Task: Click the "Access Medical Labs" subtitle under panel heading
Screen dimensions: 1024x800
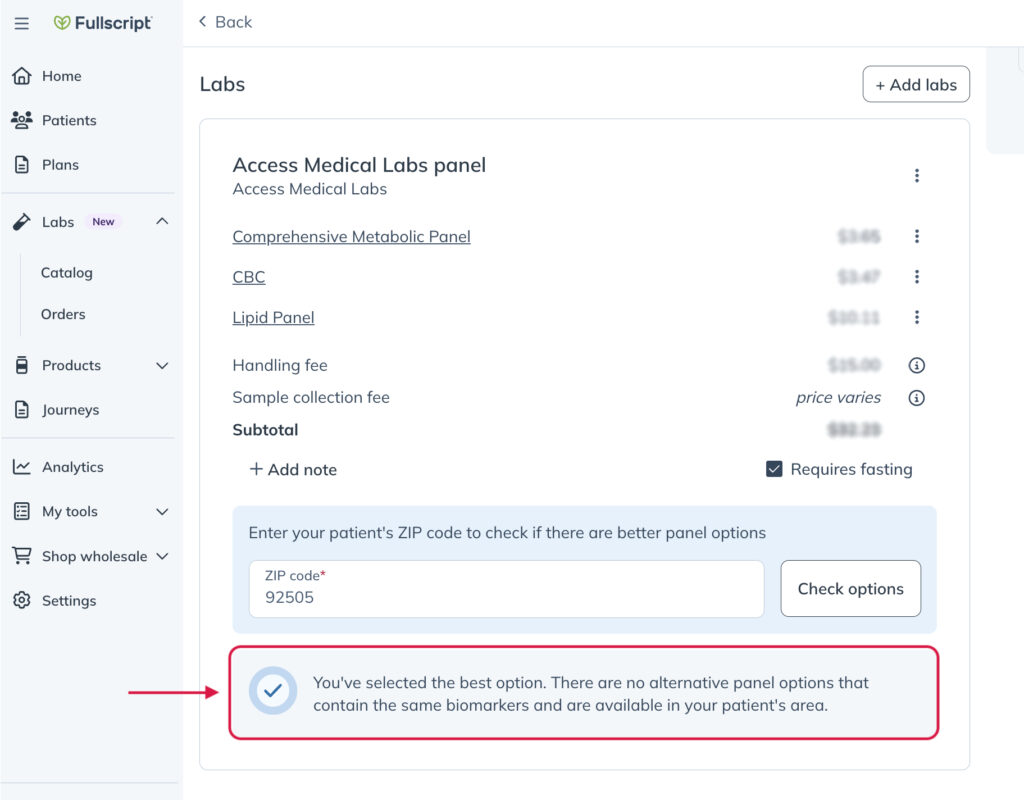Action: [310, 189]
